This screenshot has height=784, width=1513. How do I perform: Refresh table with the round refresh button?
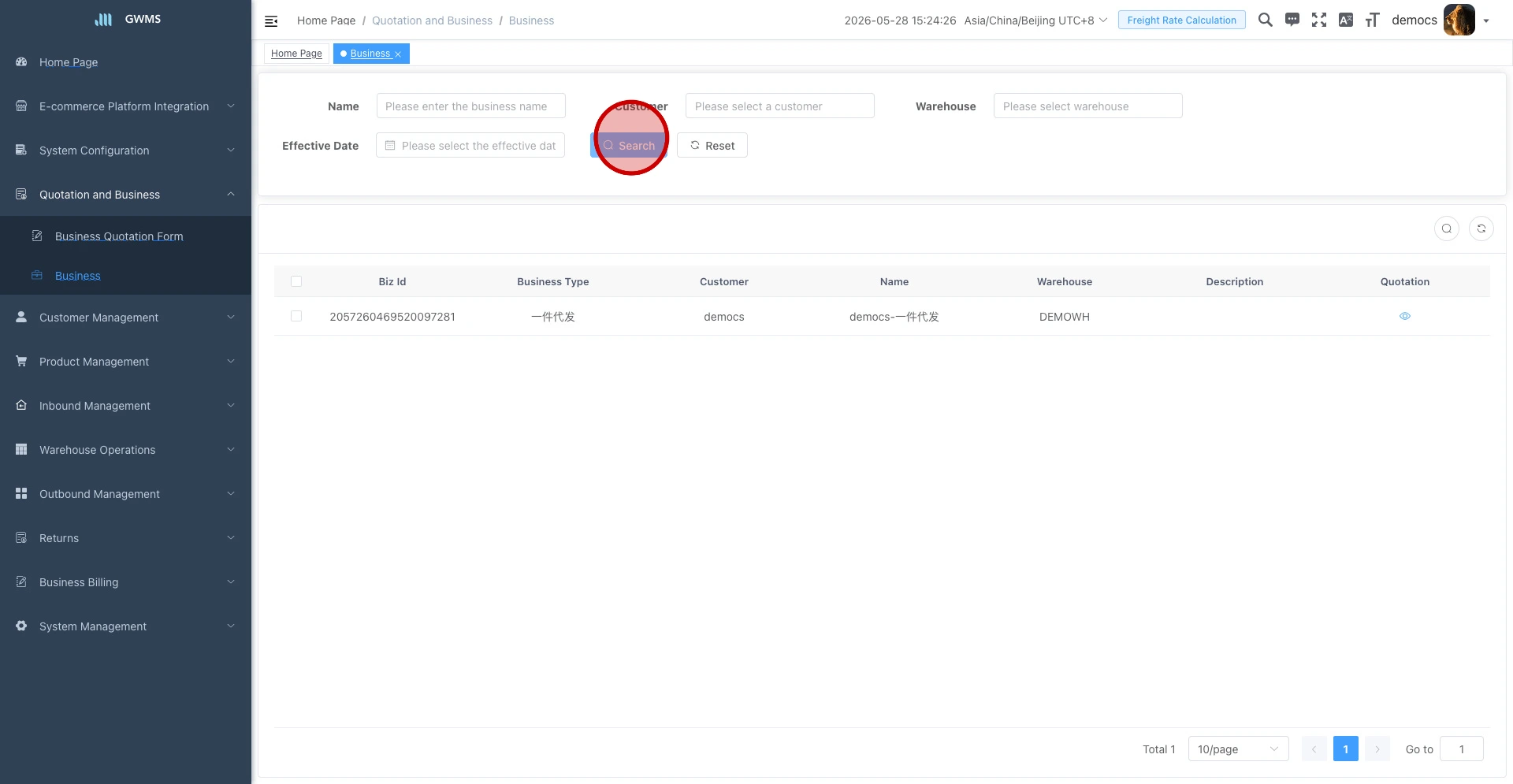tap(1481, 229)
